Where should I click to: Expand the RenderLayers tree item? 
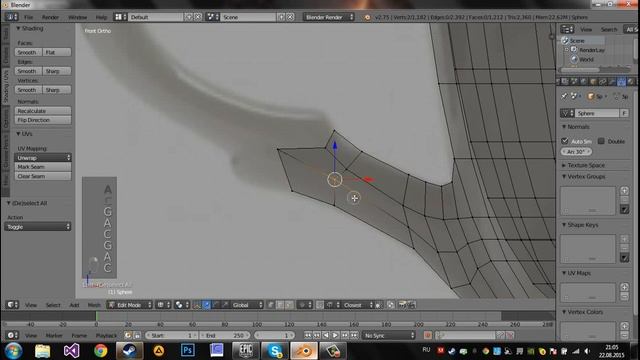point(567,50)
